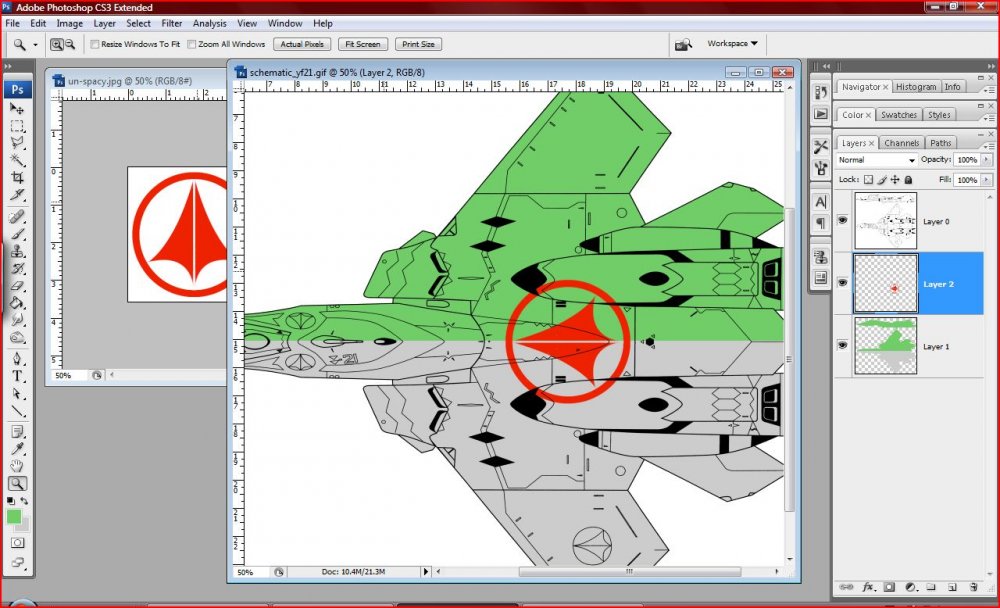Switch to the Histogram tab
Viewport: 1000px width, 608px height.
coord(916,87)
